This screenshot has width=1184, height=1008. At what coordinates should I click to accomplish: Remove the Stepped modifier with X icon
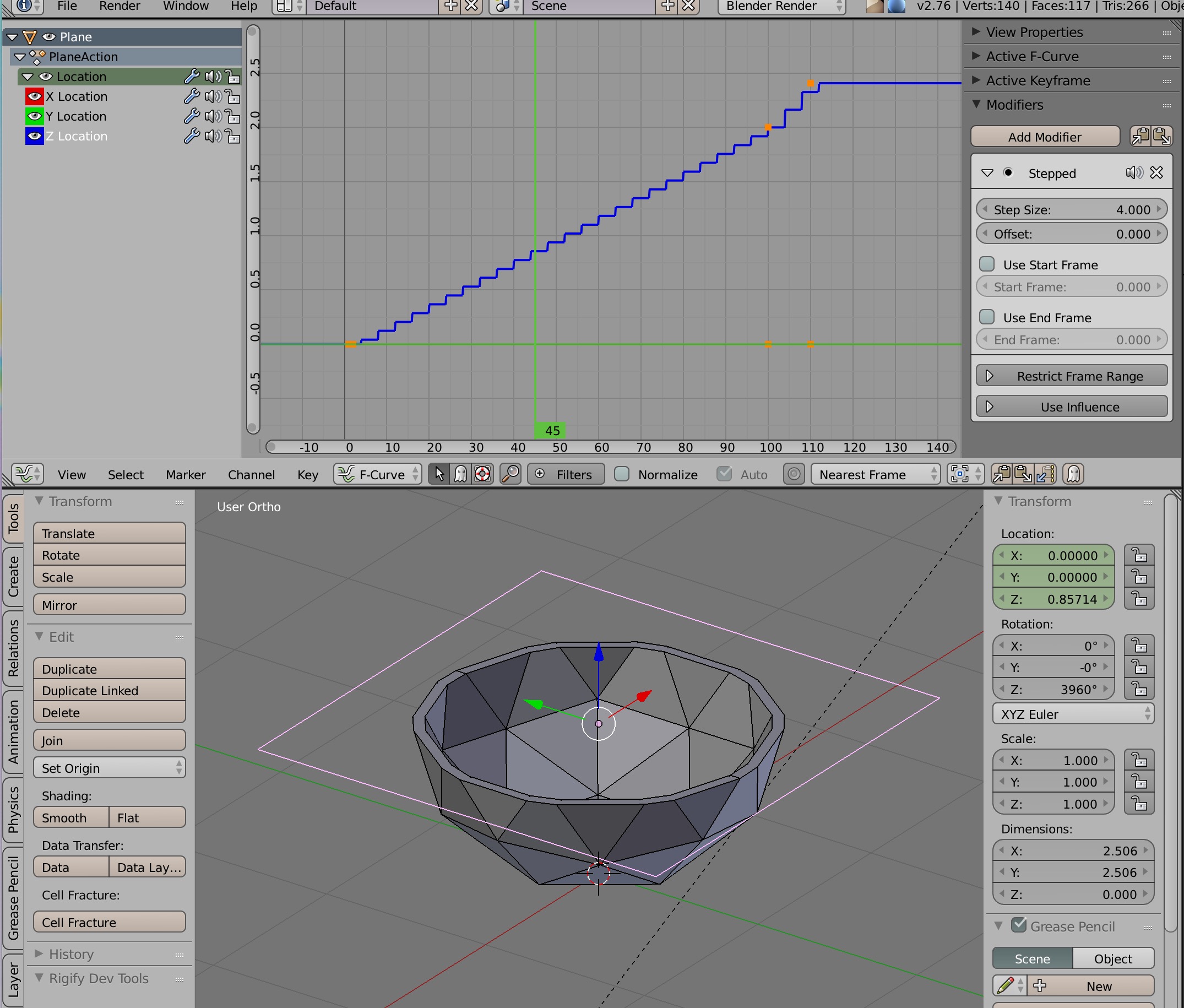click(x=1156, y=172)
